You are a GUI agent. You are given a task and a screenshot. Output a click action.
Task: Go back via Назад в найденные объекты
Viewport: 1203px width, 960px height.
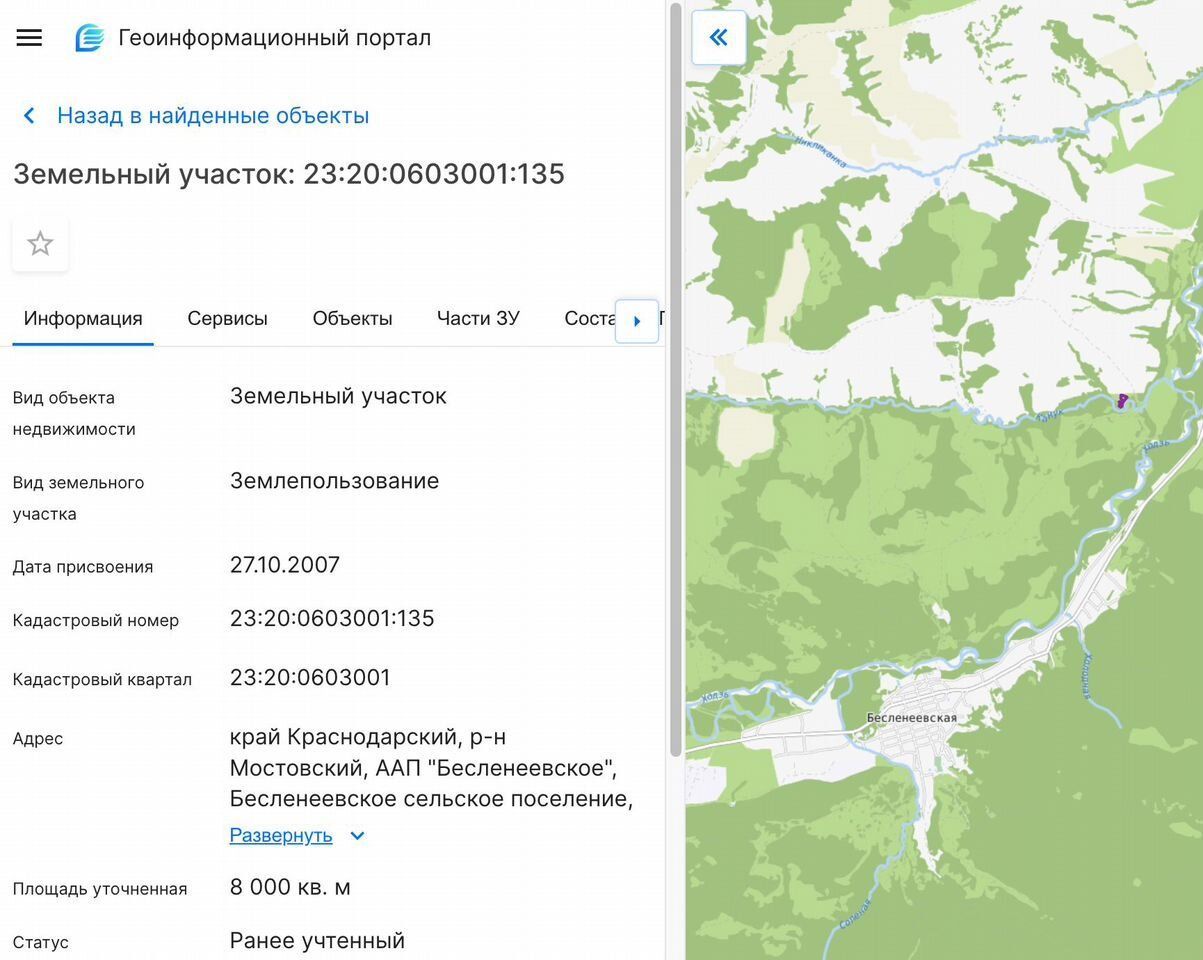click(213, 115)
